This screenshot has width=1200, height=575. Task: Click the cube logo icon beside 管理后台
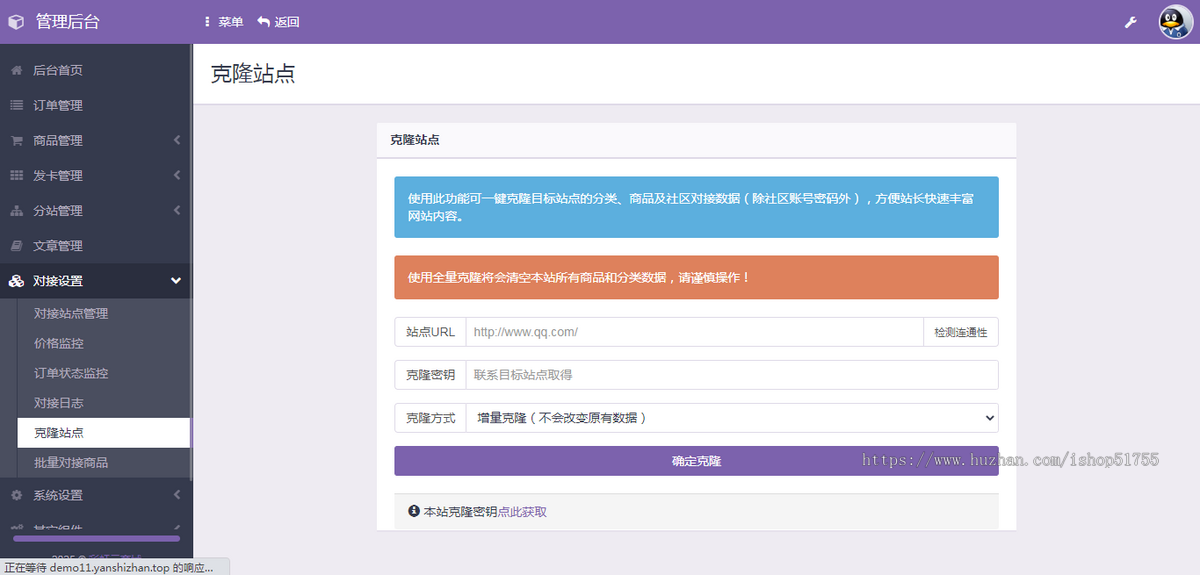[x=16, y=22]
